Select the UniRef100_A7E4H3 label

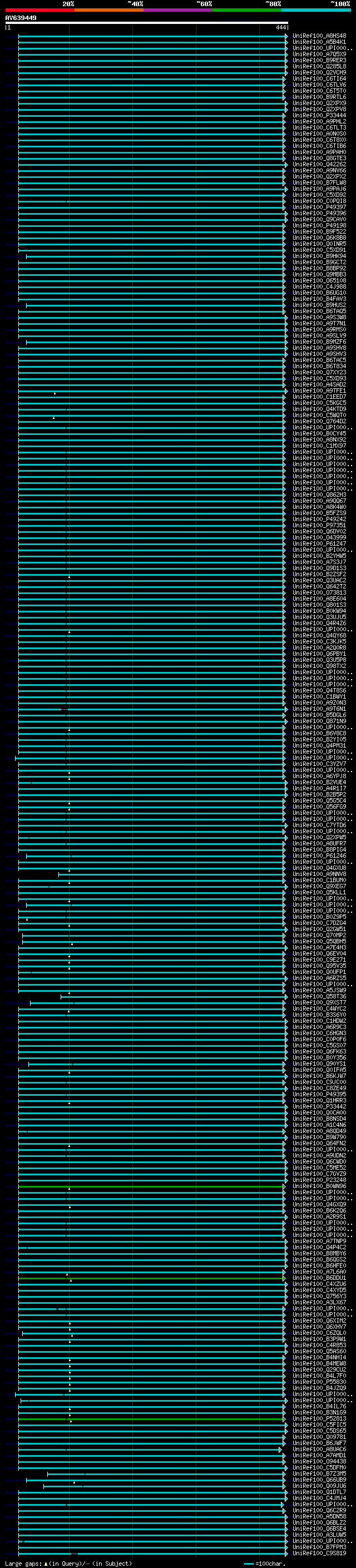(319, 948)
